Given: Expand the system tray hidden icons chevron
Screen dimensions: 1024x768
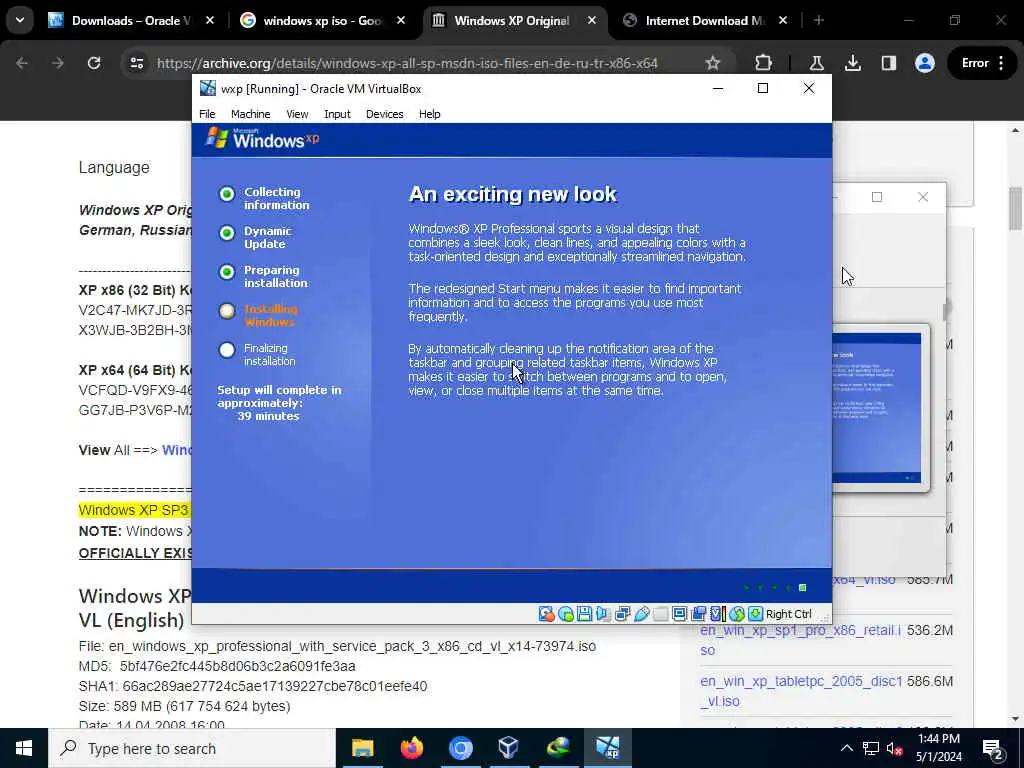Looking at the screenshot, I should tap(846, 748).
